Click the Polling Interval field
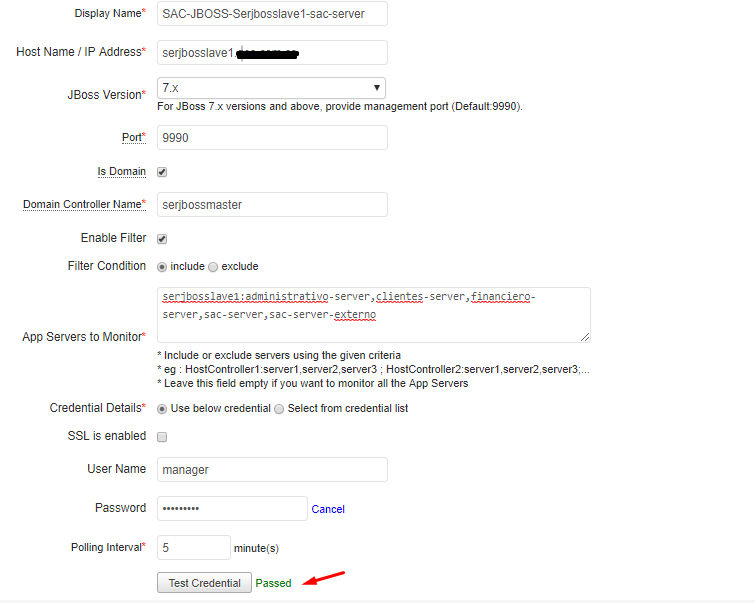This screenshot has width=755, height=603. coord(194,548)
